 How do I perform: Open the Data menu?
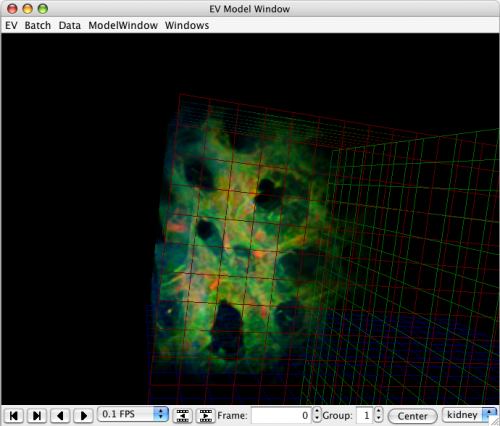tap(70, 25)
